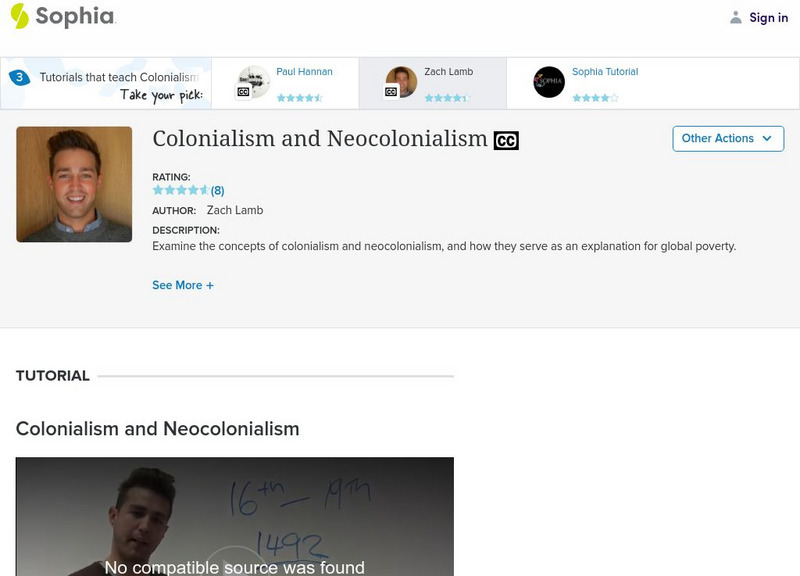
Task: Click the CC badge on Zach Lamb's thumbnail
Action: pyautogui.click(x=391, y=92)
